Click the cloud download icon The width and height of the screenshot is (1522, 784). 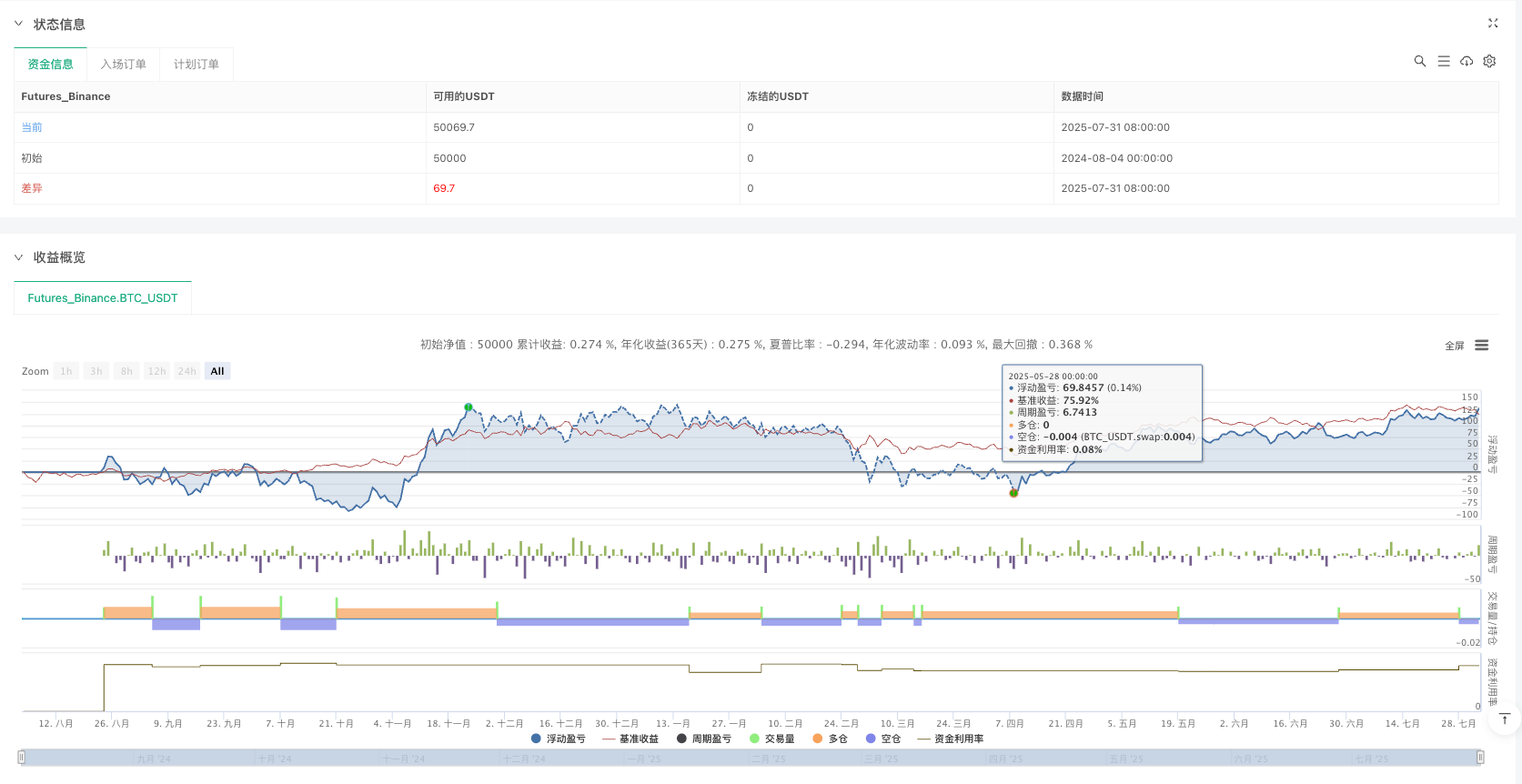click(1467, 61)
